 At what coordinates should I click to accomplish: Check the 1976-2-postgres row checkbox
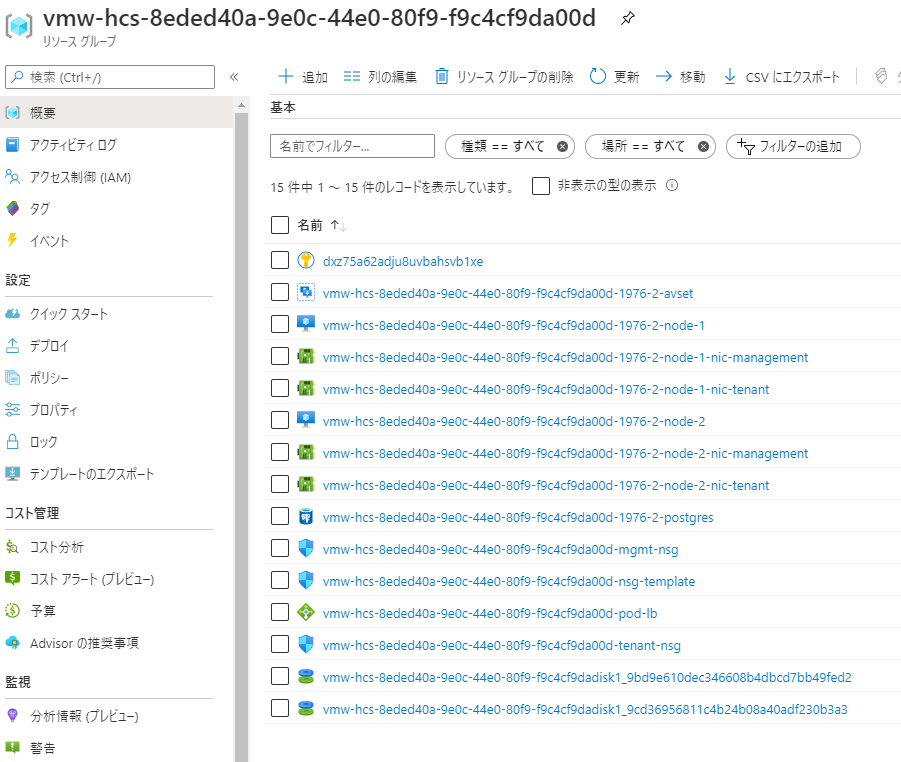point(280,517)
